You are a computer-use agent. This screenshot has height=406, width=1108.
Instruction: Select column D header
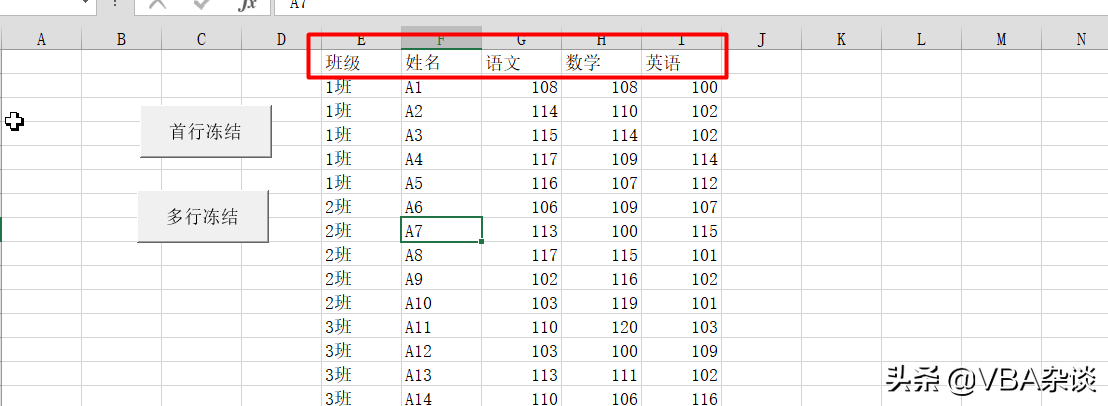(x=281, y=40)
